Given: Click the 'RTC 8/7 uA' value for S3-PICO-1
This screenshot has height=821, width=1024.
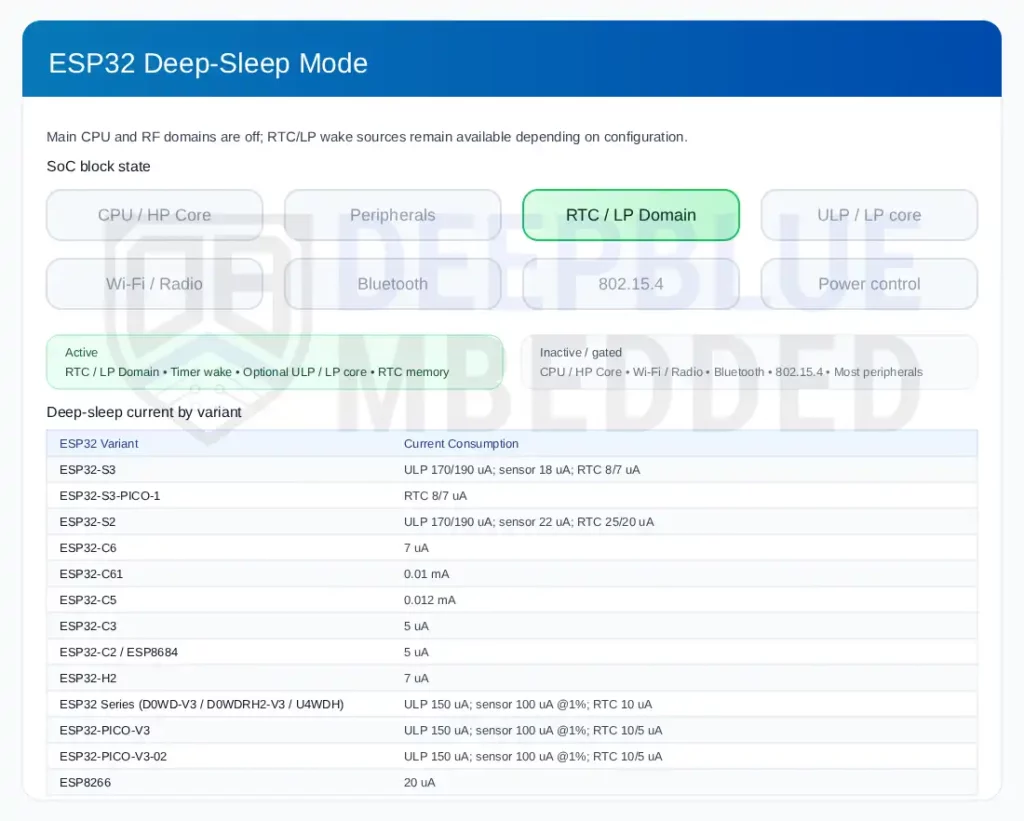Looking at the screenshot, I should 435,496.
